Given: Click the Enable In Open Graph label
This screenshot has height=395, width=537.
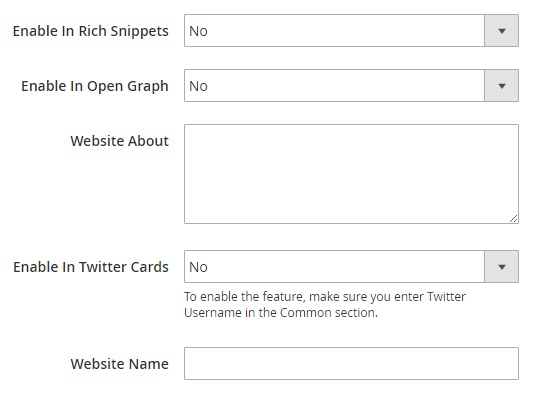Looking at the screenshot, I should pyautogui.click(x=95, y=86).
